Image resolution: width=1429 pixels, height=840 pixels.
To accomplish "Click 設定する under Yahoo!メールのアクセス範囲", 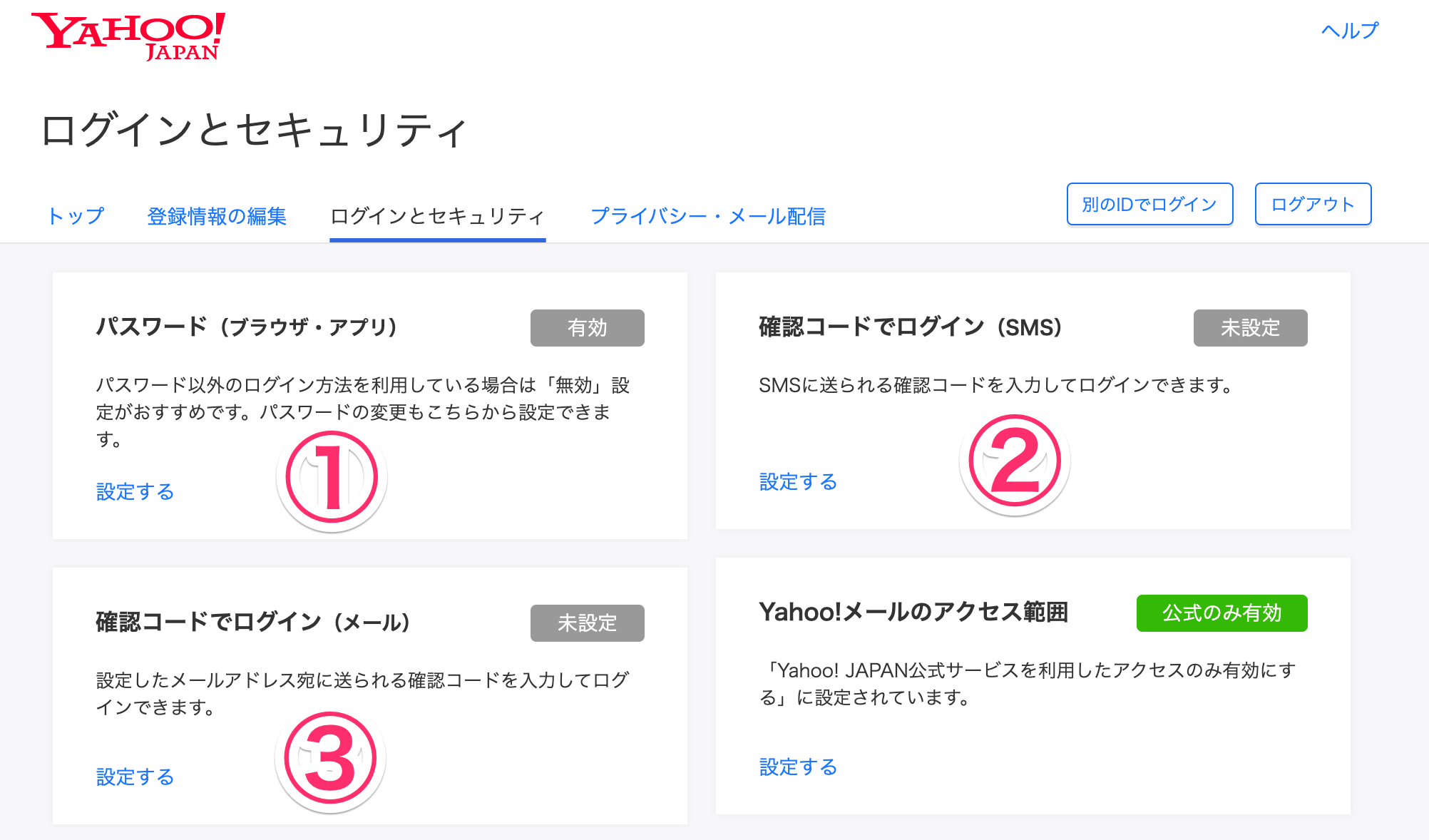I will click(x=797, y=767).
